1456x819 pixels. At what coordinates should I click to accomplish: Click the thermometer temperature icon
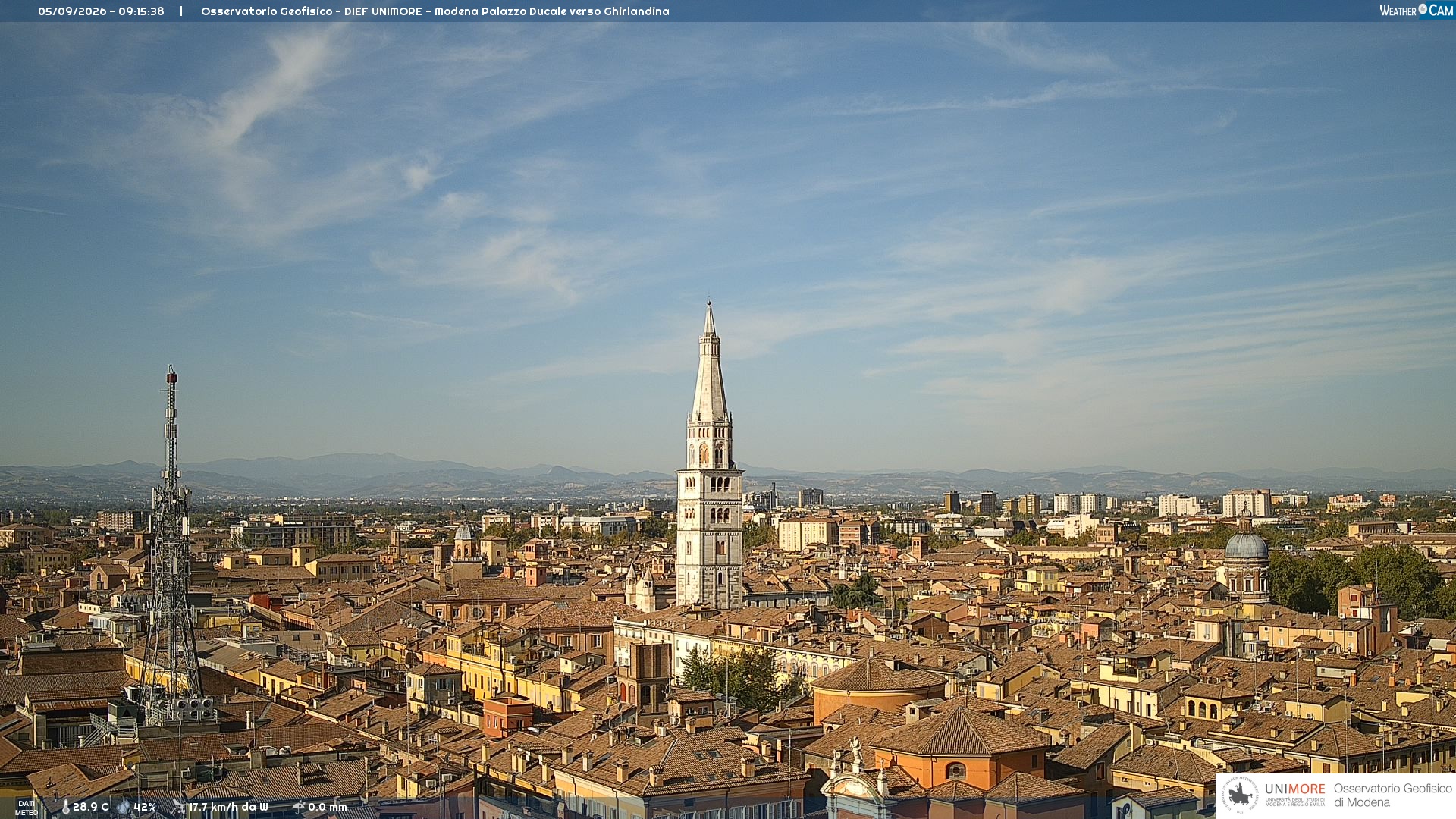tap(65, 808)
